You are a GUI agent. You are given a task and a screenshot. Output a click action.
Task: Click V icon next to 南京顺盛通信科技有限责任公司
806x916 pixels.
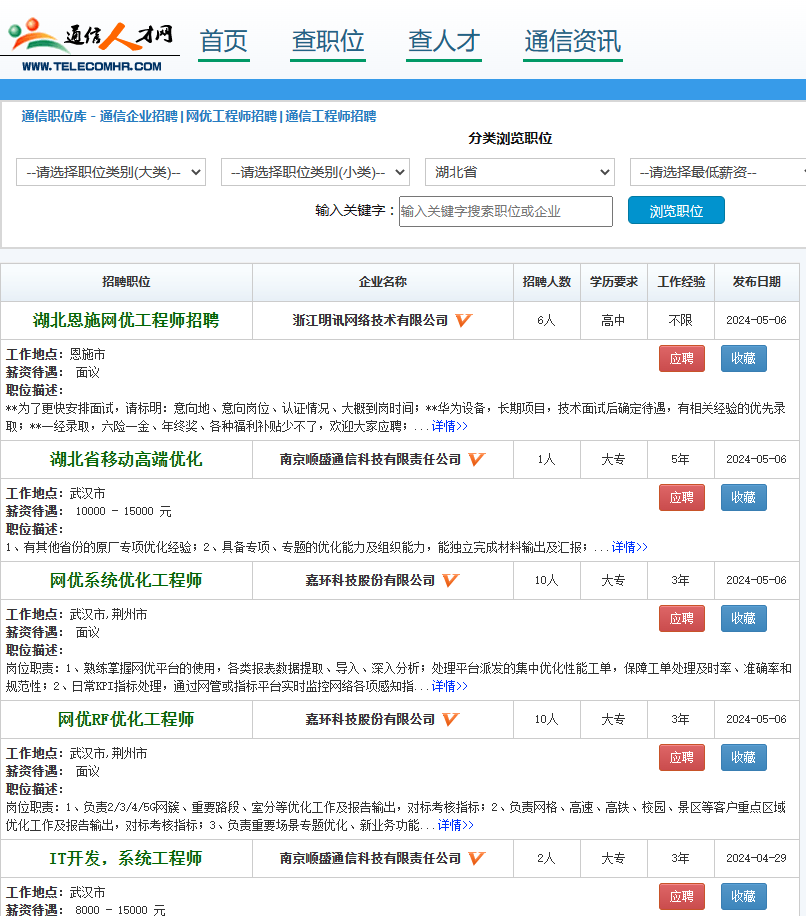[476, 460]
